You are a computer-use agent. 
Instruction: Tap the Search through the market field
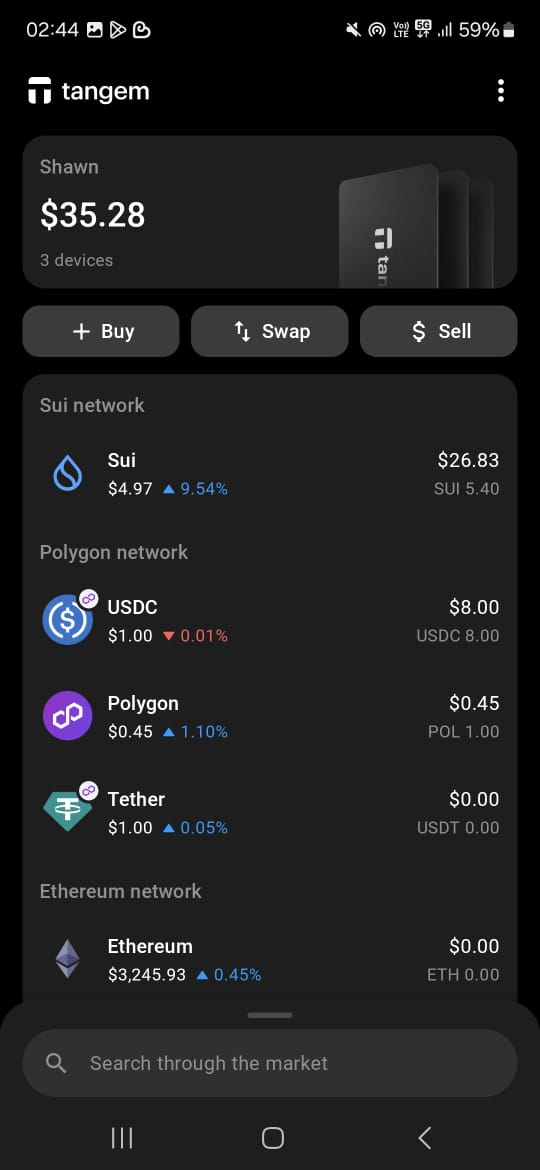tap(270, 1063)
